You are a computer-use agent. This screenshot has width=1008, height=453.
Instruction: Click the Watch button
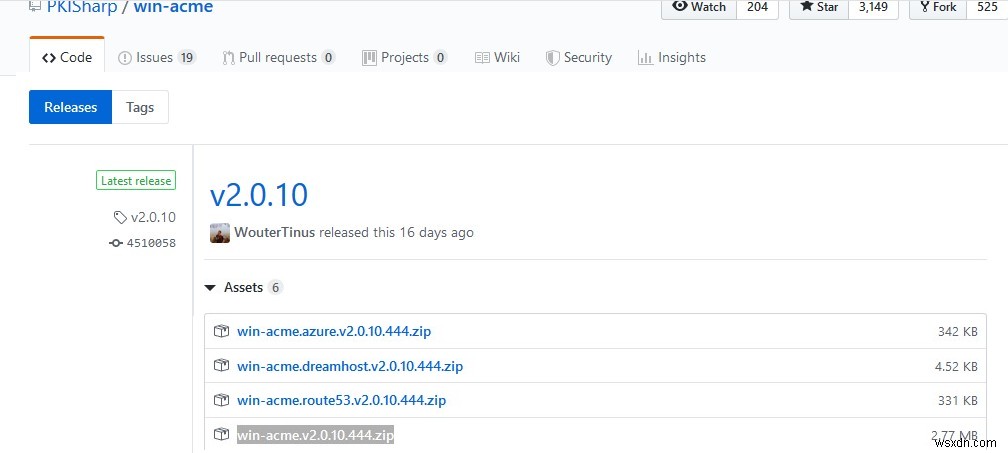(699, 8)
